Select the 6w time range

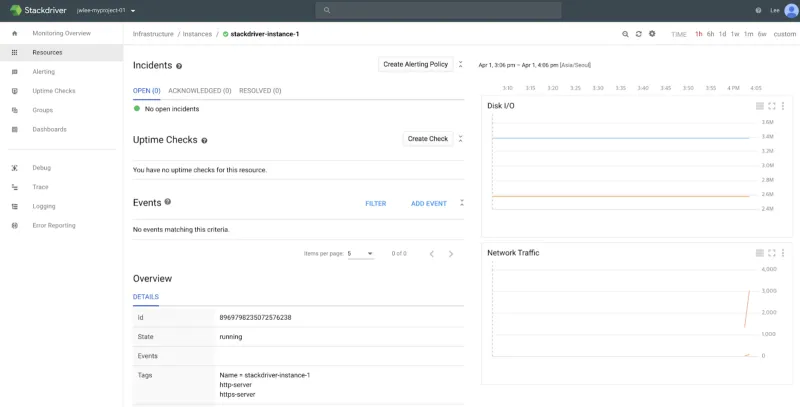pyautogui.click(x=762, y=34)
